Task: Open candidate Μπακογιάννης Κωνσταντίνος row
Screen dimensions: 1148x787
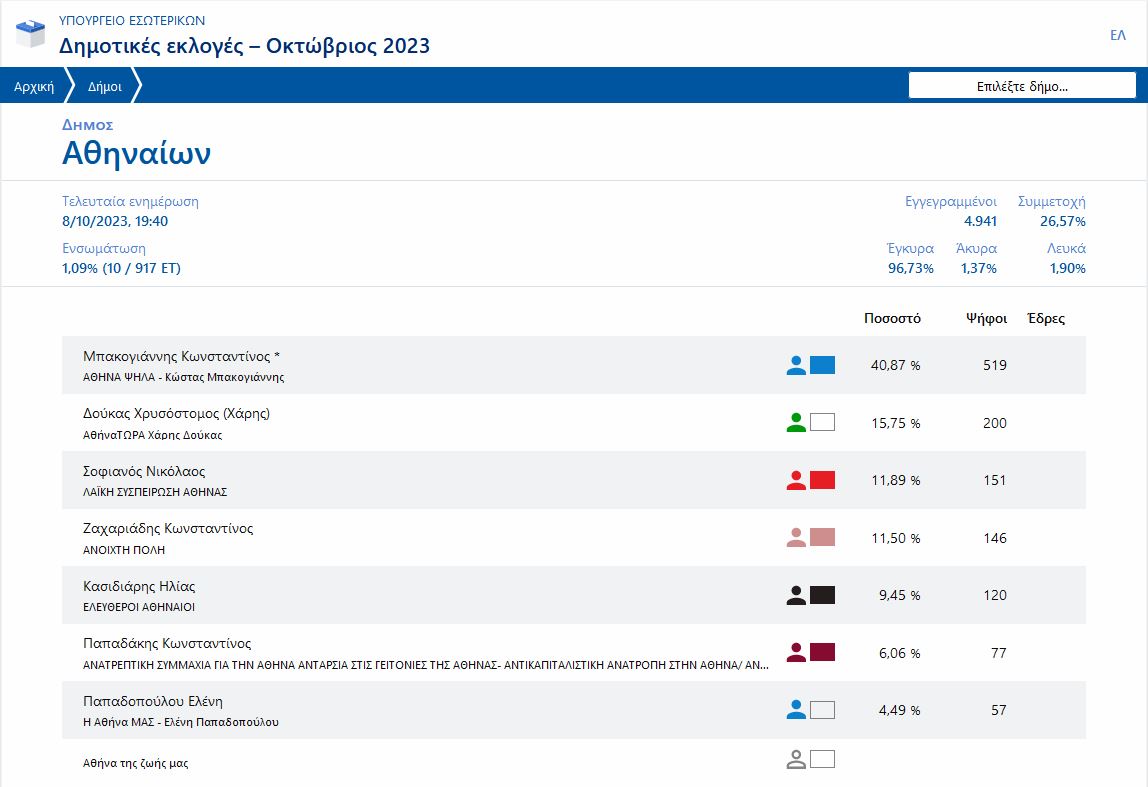Action: point(182,356)
